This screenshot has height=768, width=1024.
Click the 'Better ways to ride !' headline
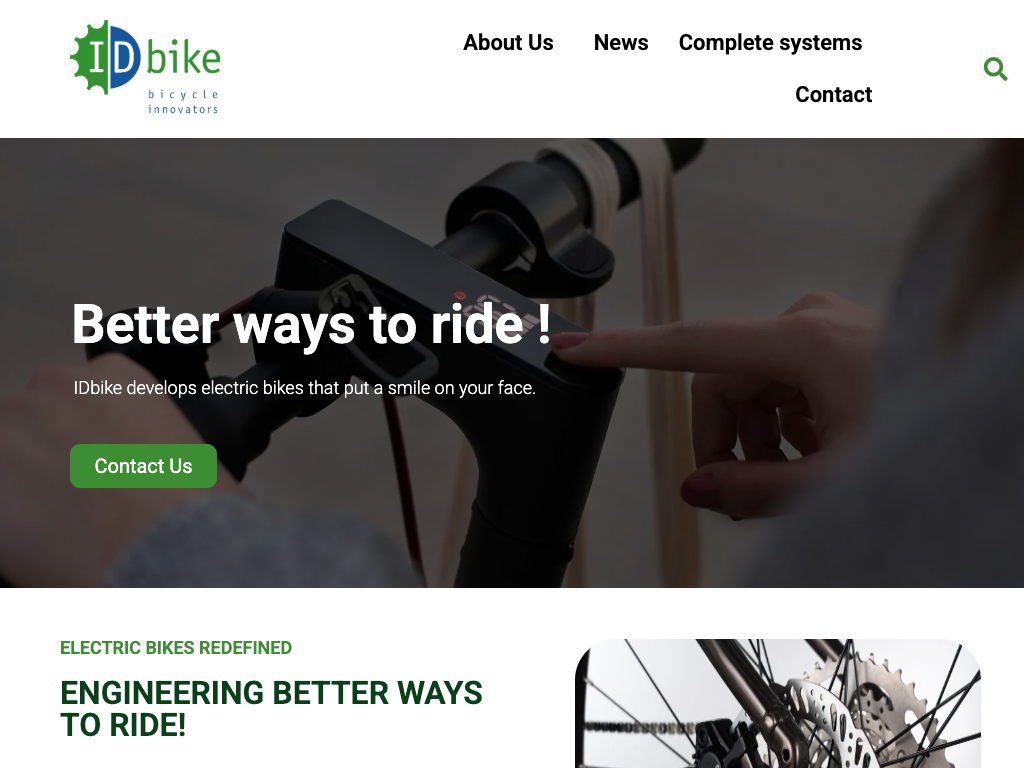pos(312,324)
